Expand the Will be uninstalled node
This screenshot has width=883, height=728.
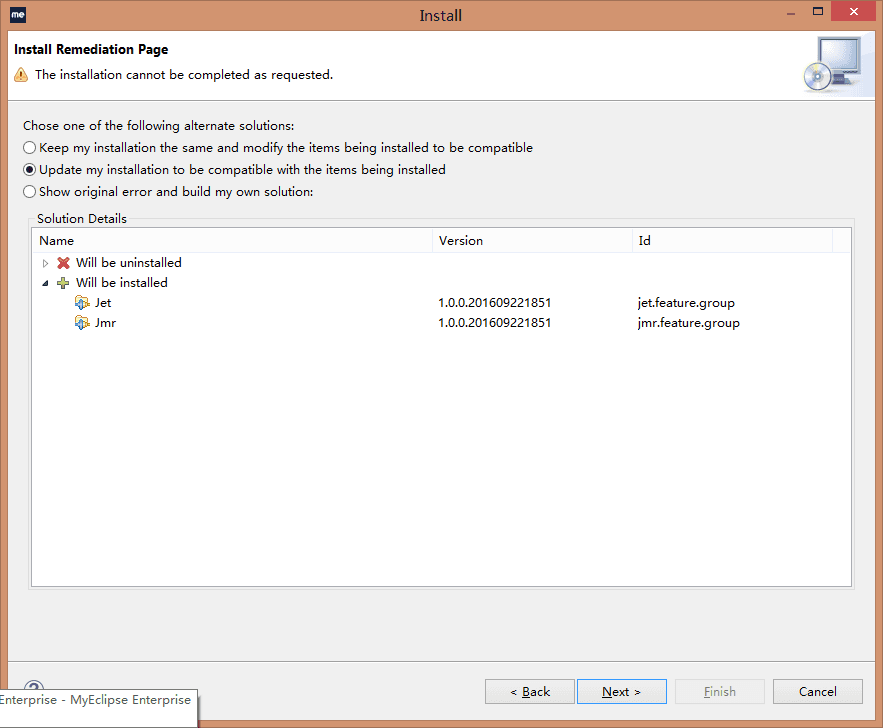45,263
